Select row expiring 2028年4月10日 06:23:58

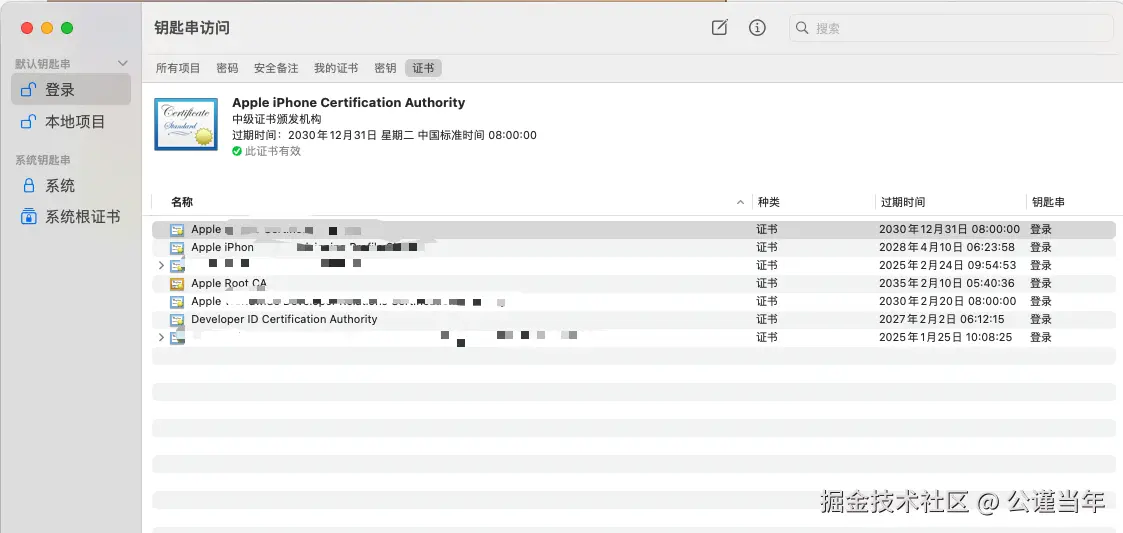click(634, 248)
